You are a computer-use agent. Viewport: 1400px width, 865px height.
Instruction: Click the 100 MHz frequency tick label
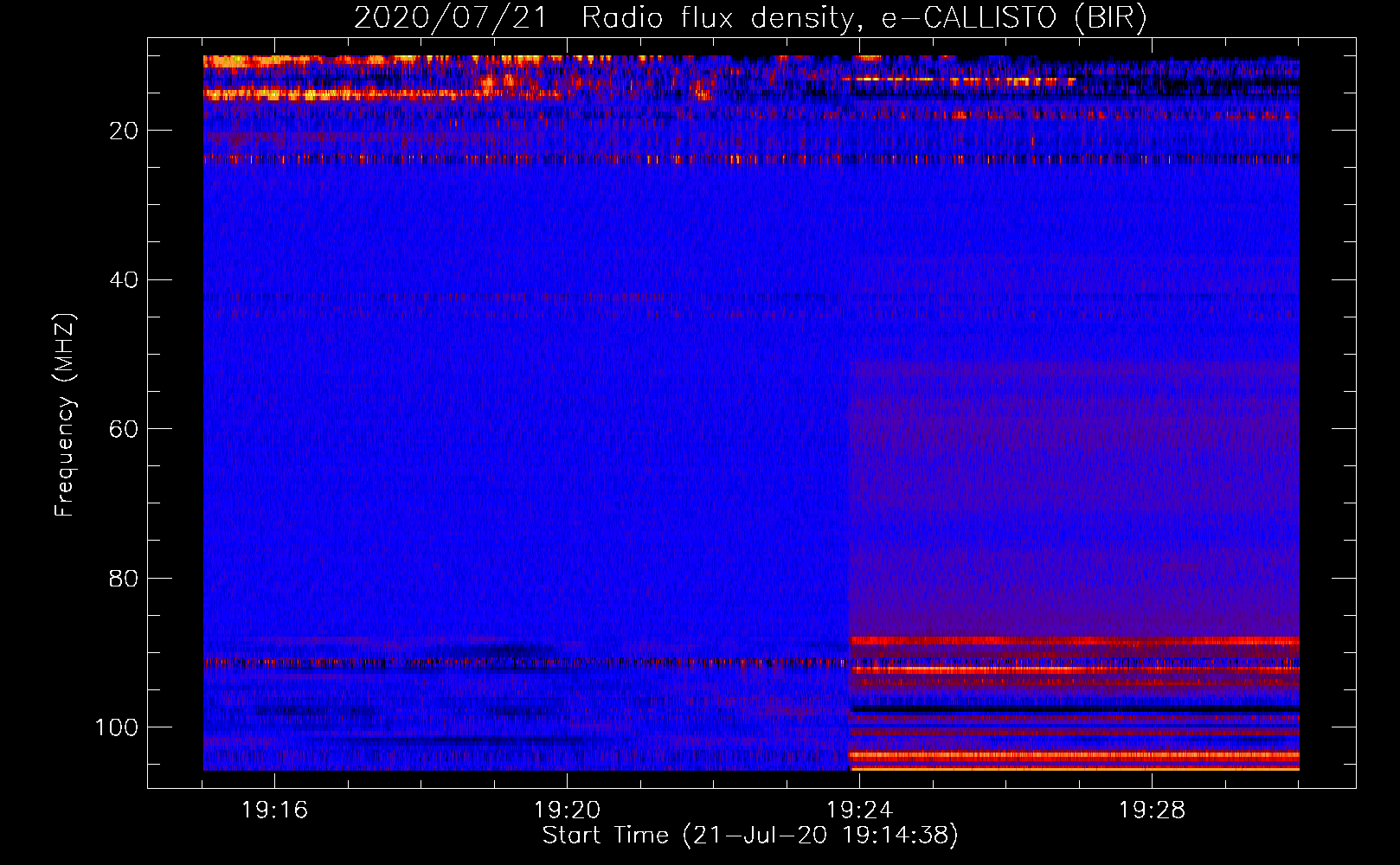pyautogui.click(x=117, y=727)
